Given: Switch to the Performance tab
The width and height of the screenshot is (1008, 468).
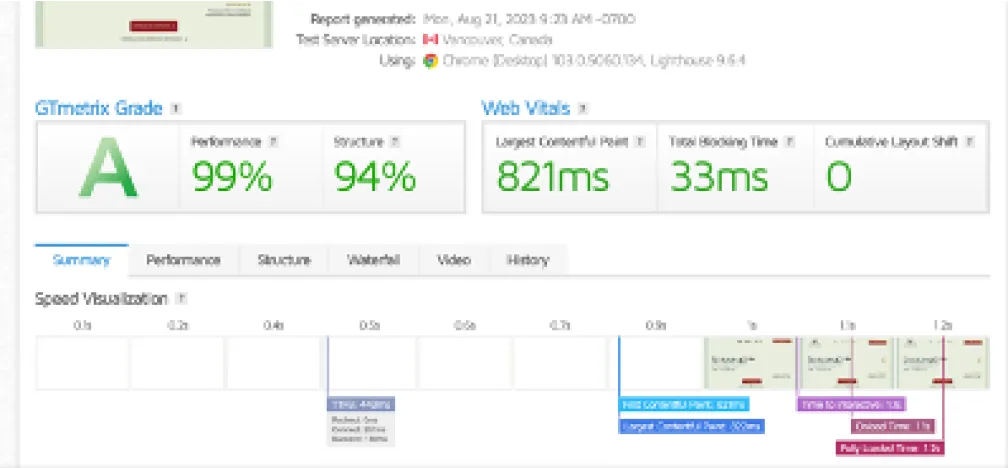Looking at the screenshot, I should click(183, 260).
